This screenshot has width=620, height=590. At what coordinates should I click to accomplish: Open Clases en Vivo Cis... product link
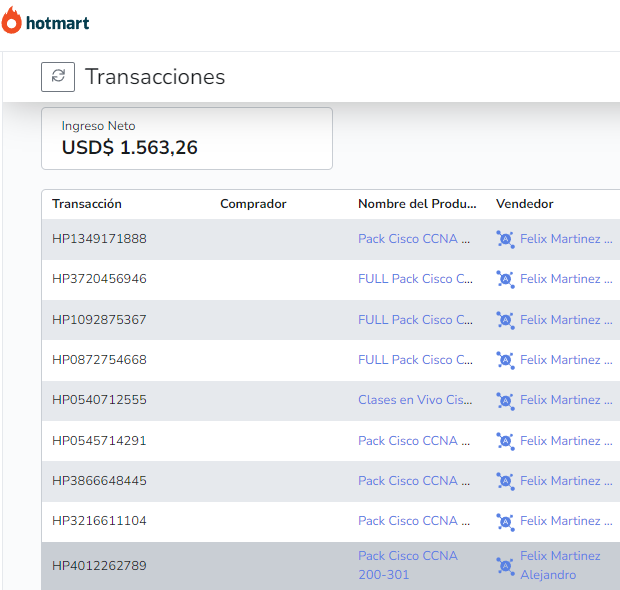tap(415, 400)
